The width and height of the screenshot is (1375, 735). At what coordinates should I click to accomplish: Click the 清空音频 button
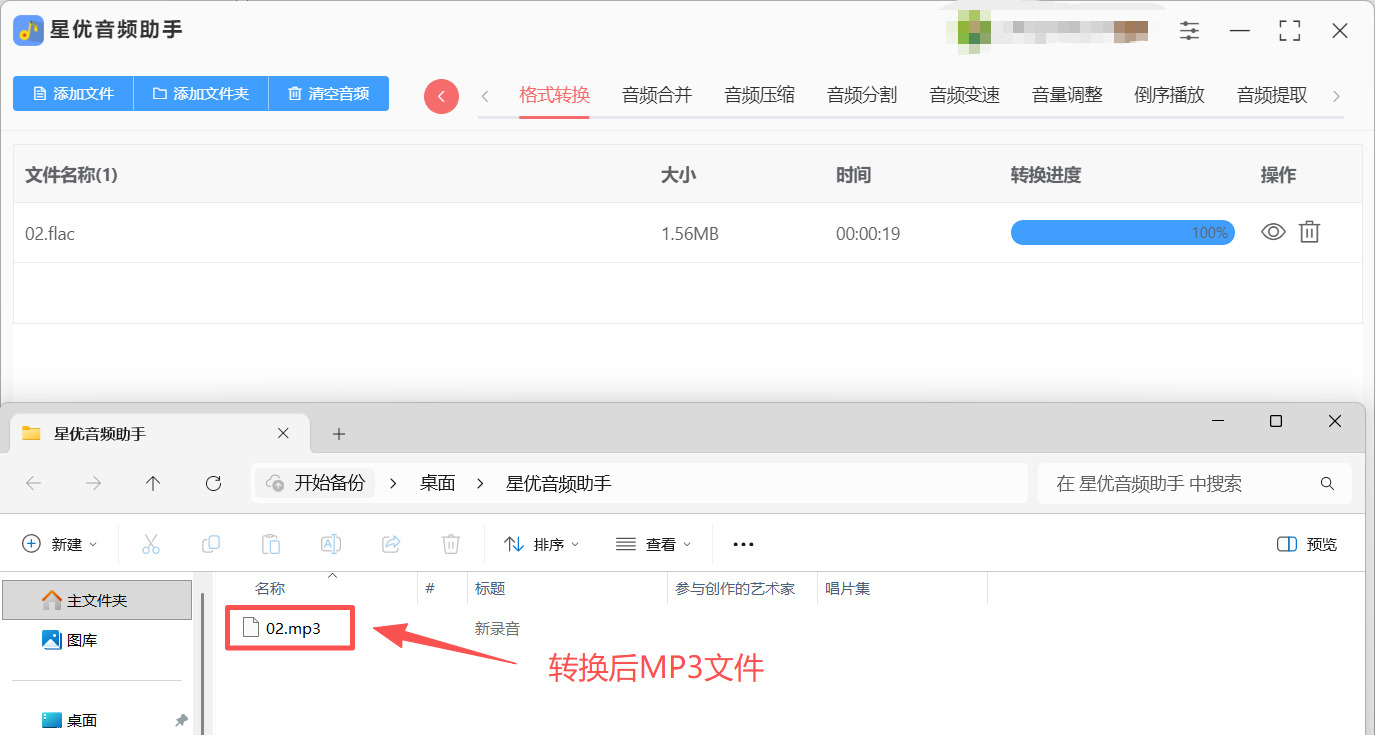tap(329, 94)
